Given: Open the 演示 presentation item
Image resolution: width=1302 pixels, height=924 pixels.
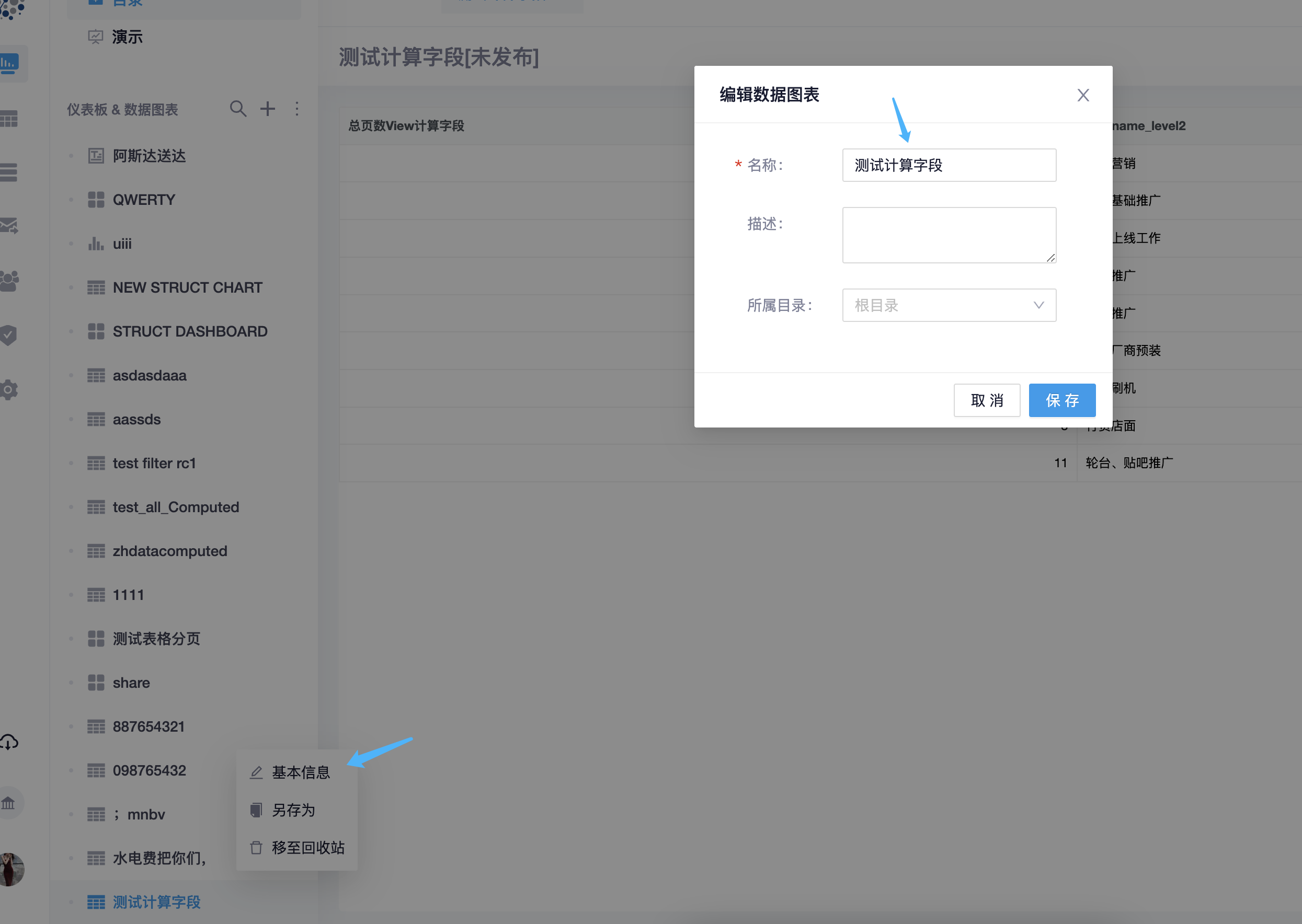Looking at the screenshot, I should [x=127, y=37].
